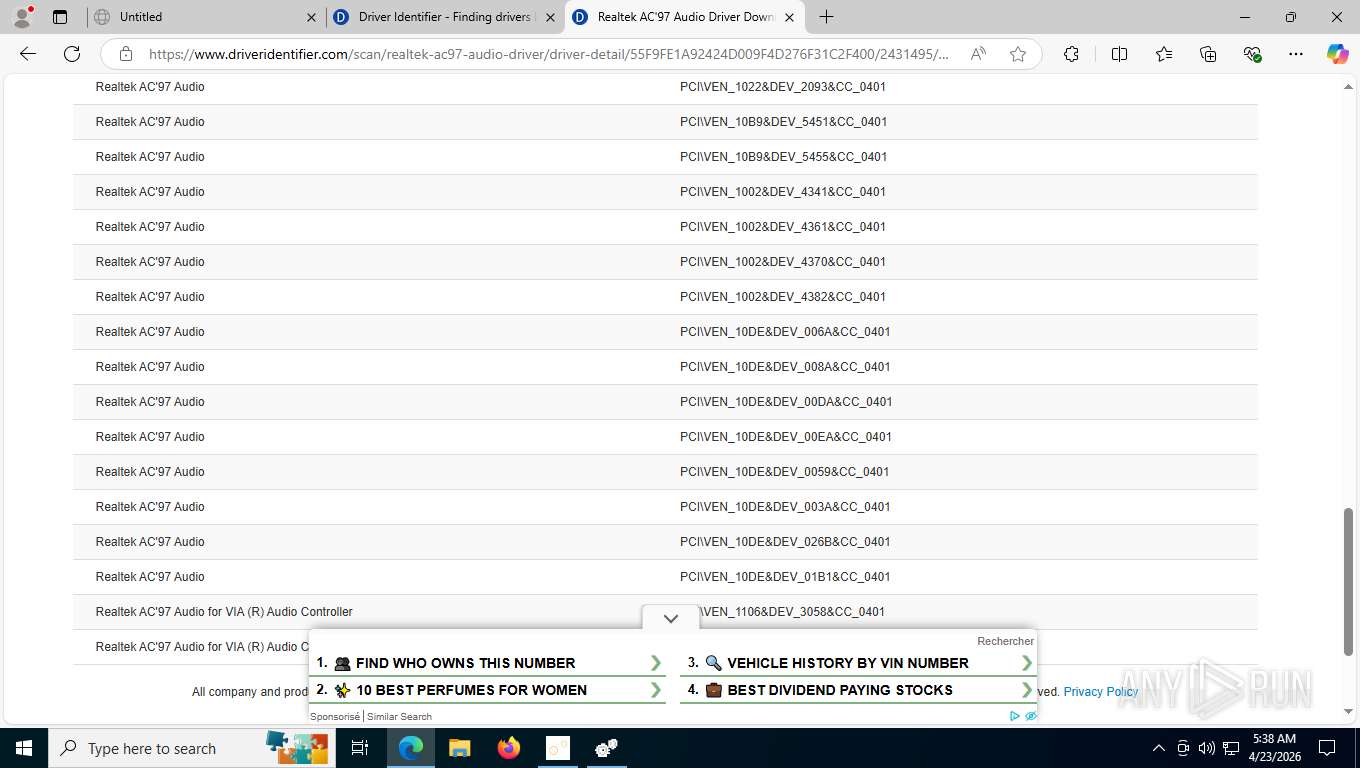Open a new browser tab
Viewport: 1360px width, 768px height.
tap(826, 17)
